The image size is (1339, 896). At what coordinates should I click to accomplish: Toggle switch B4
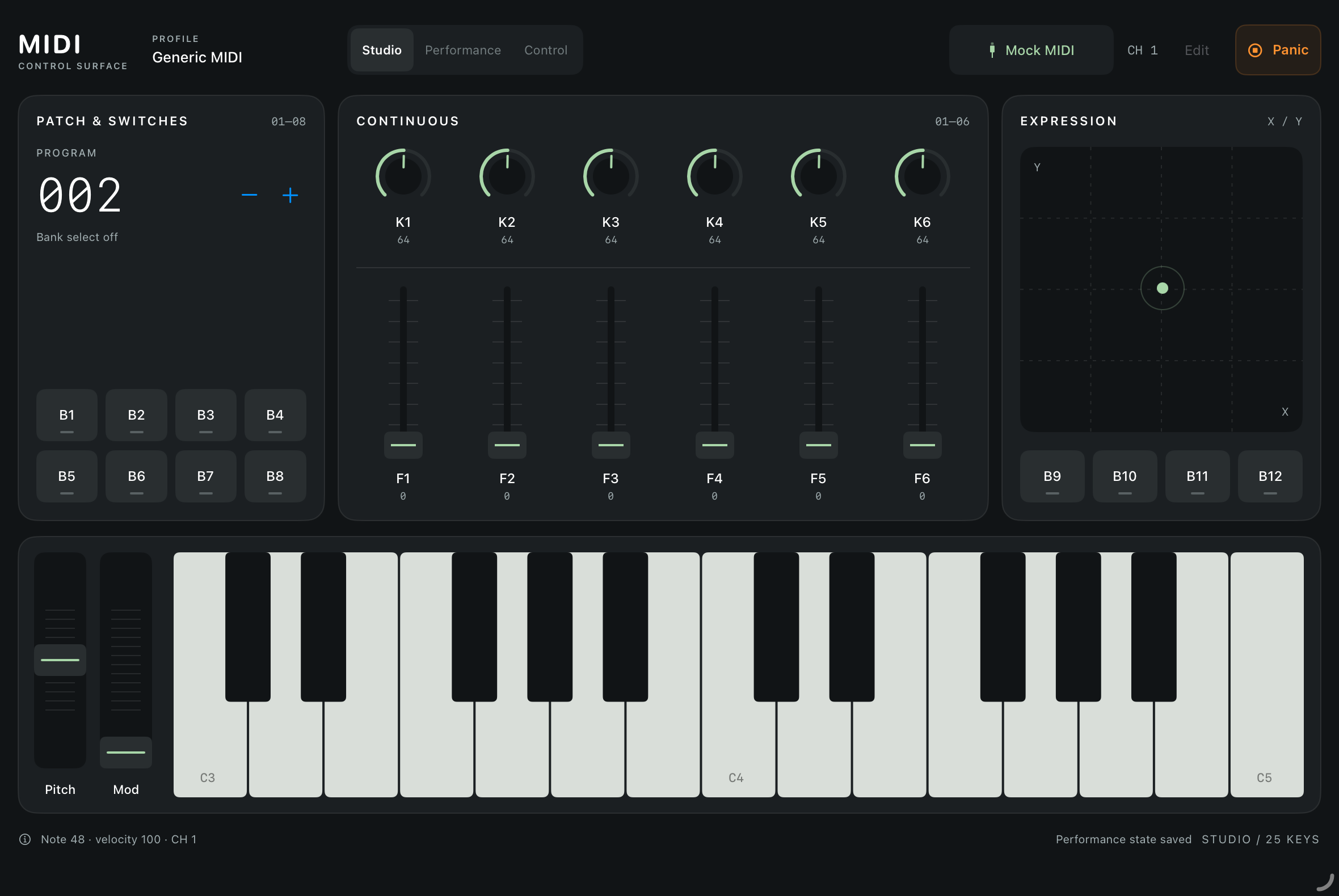click(275, 415)
